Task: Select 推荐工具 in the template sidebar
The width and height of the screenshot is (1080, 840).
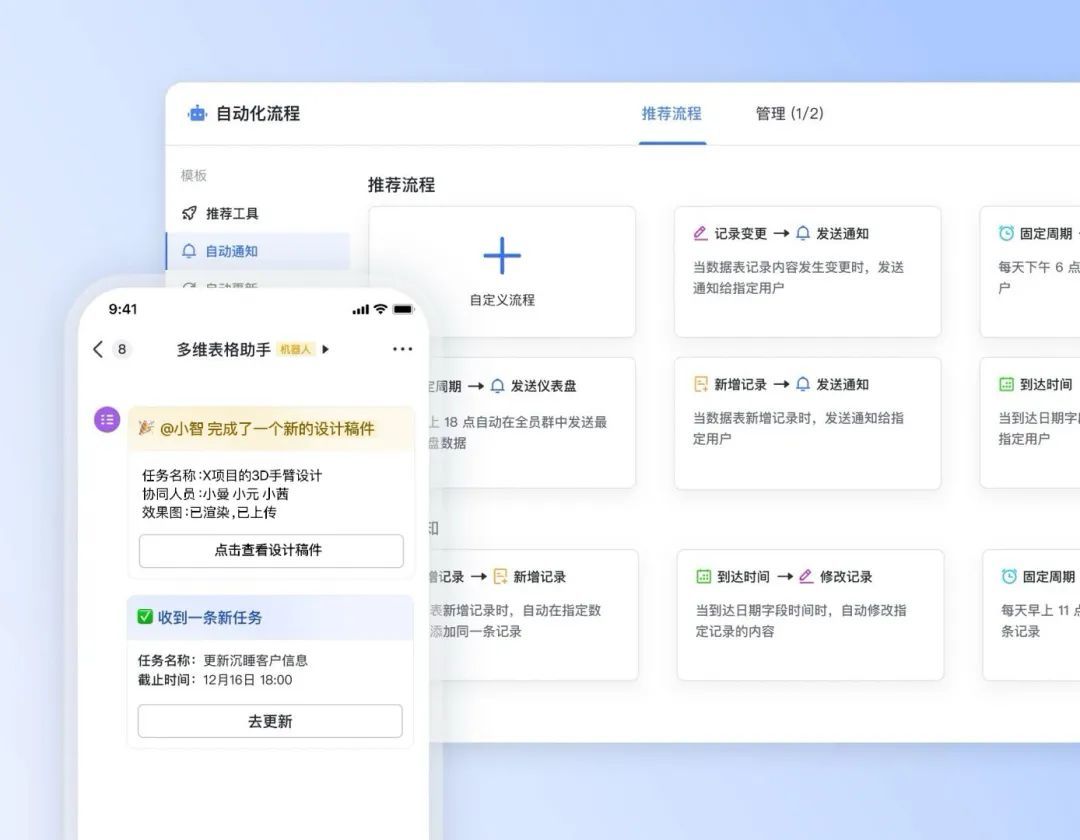Action: click(232, 213)
